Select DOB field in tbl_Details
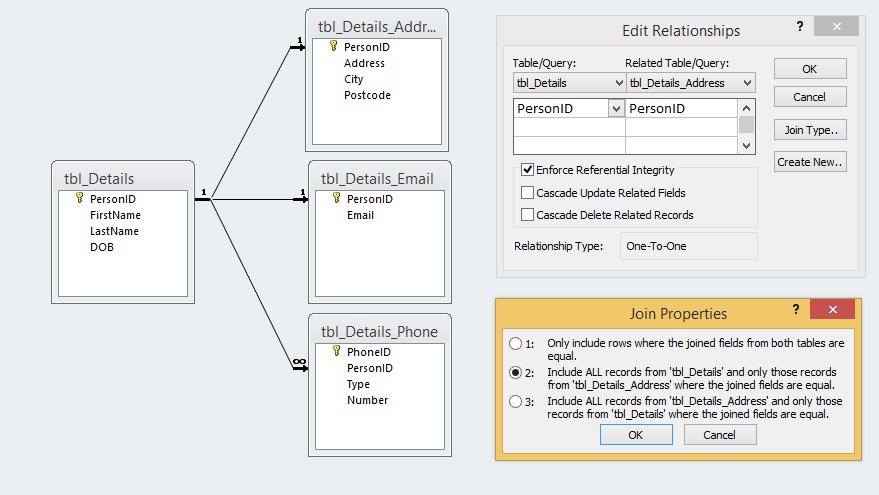The image size is (879, 495). pyautogui.click(x=102, y=247)
